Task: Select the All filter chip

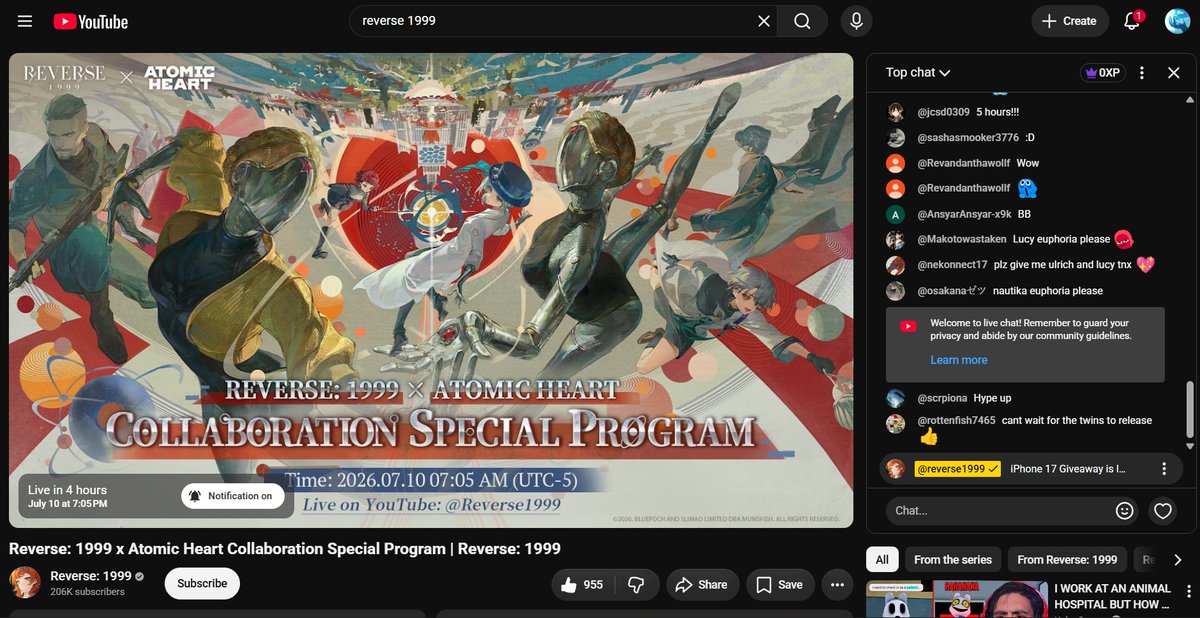Action: 881,560
